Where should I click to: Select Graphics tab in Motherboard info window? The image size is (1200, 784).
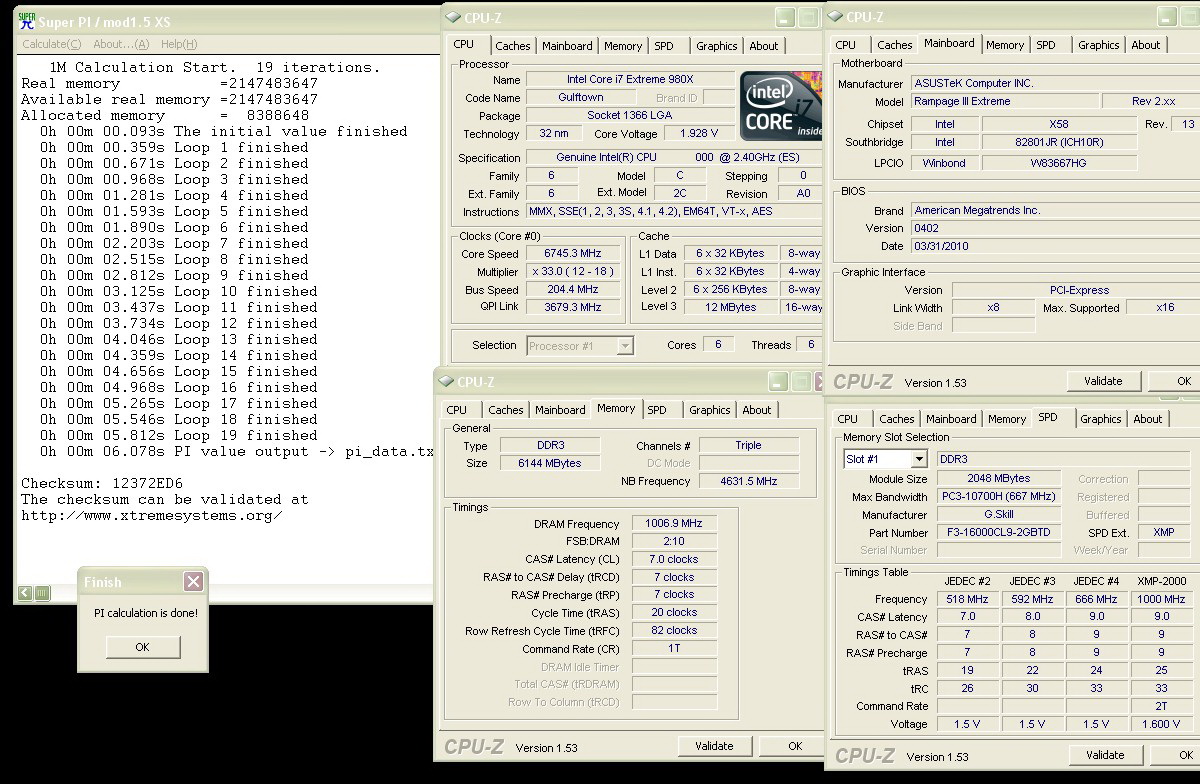tap(1098, 45)
